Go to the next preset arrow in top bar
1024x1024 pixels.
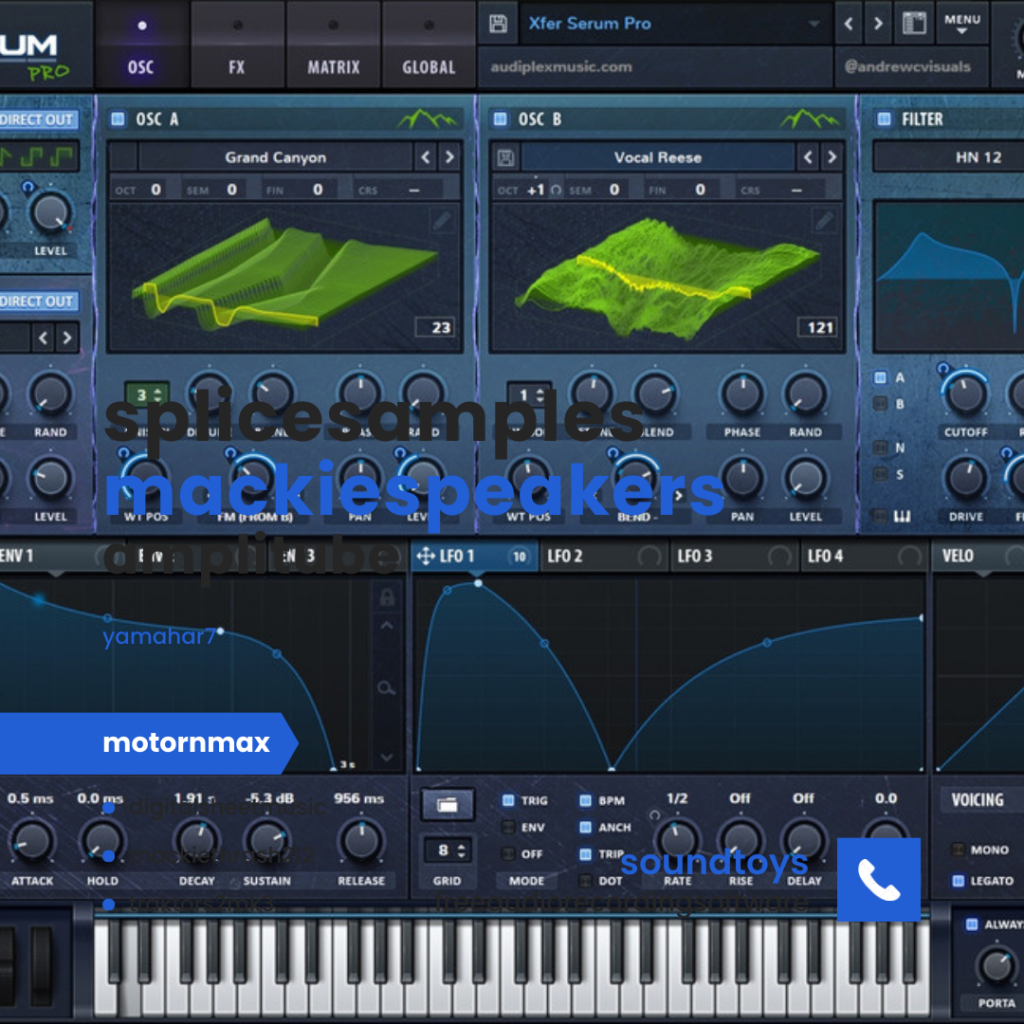[x=878, y=24]
